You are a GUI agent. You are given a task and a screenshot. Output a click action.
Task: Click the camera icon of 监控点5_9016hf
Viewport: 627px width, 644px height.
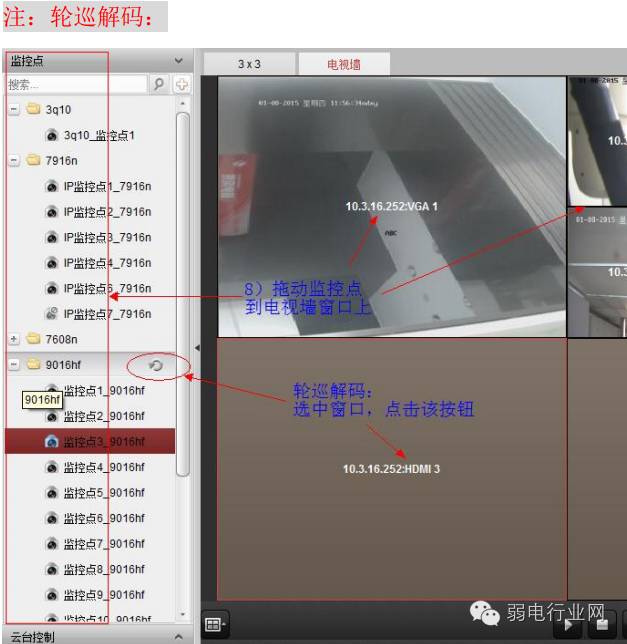click(52, 492)
